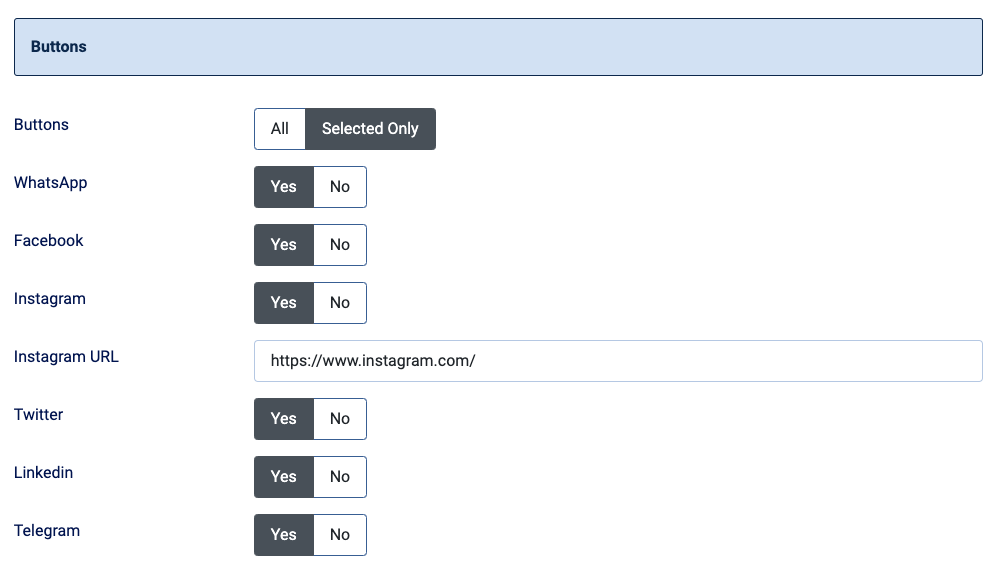
Task: Enable Linkedin with Yes
Action: (x=284, y=477)
